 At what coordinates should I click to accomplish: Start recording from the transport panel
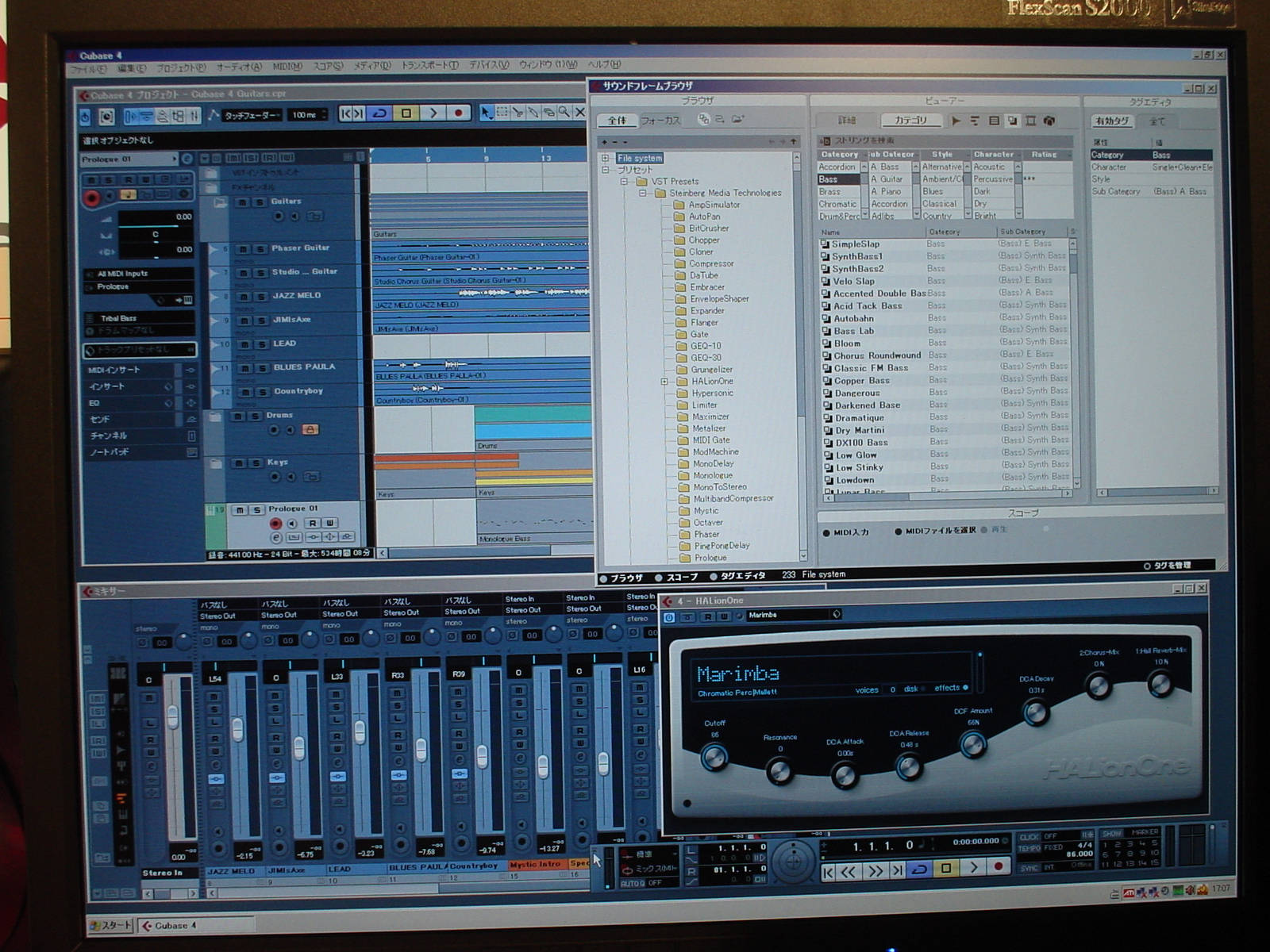pyautogui.click(x=999, y=867)
